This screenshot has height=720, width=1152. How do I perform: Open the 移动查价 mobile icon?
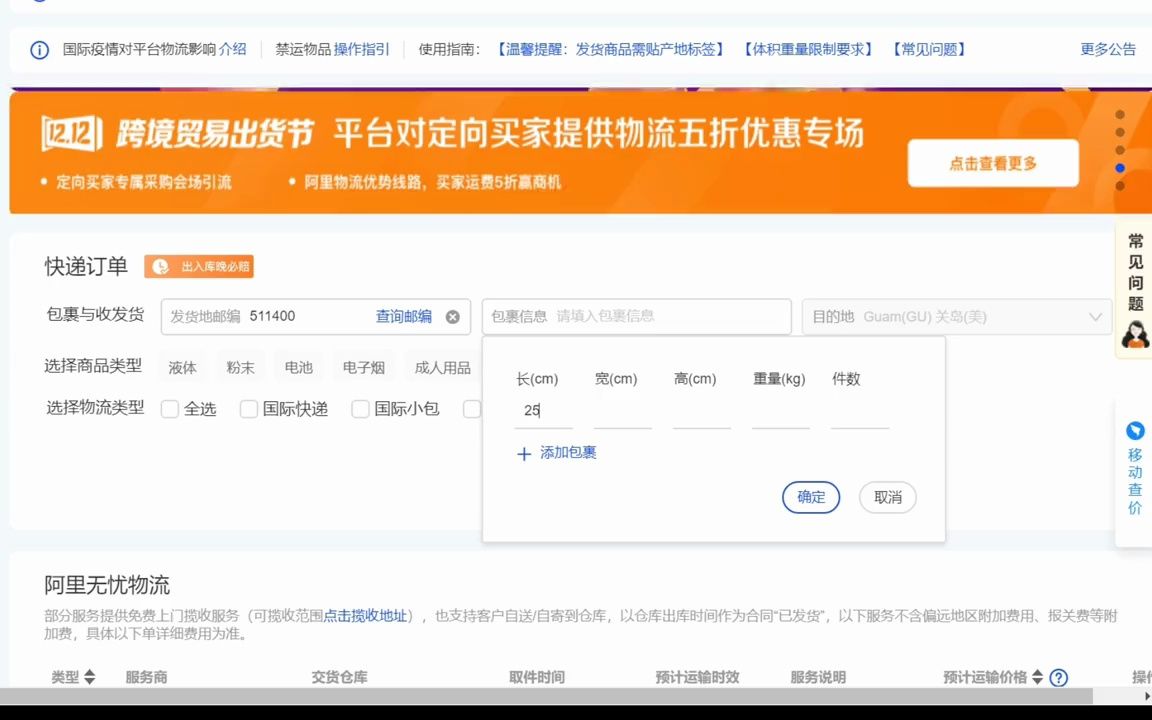pos(1135,431)
